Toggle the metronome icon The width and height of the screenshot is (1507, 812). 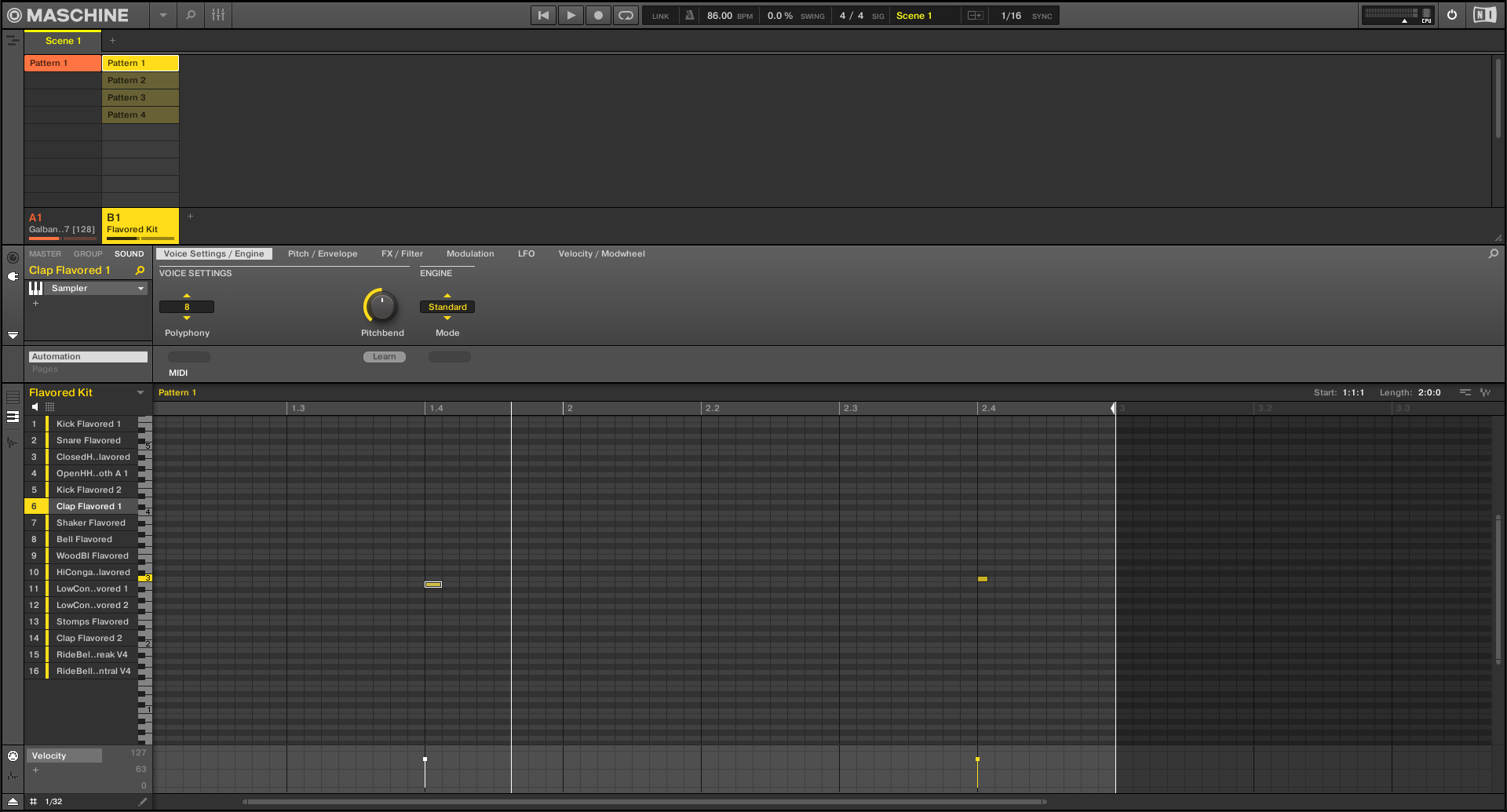click(x=689, y=16)
